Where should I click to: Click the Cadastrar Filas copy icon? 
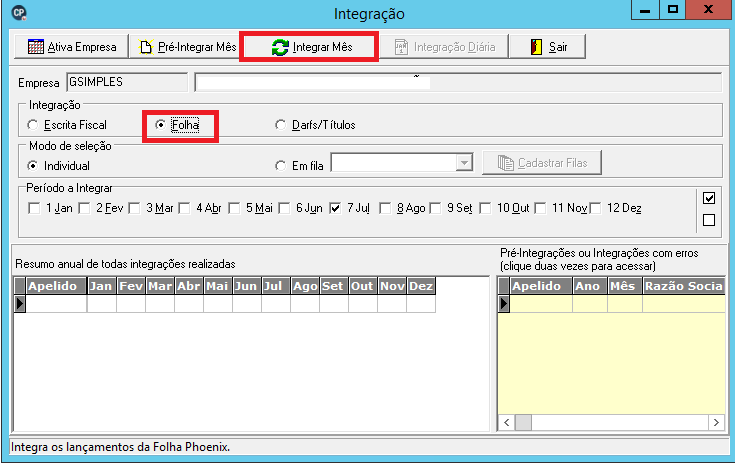pos(505,163)
